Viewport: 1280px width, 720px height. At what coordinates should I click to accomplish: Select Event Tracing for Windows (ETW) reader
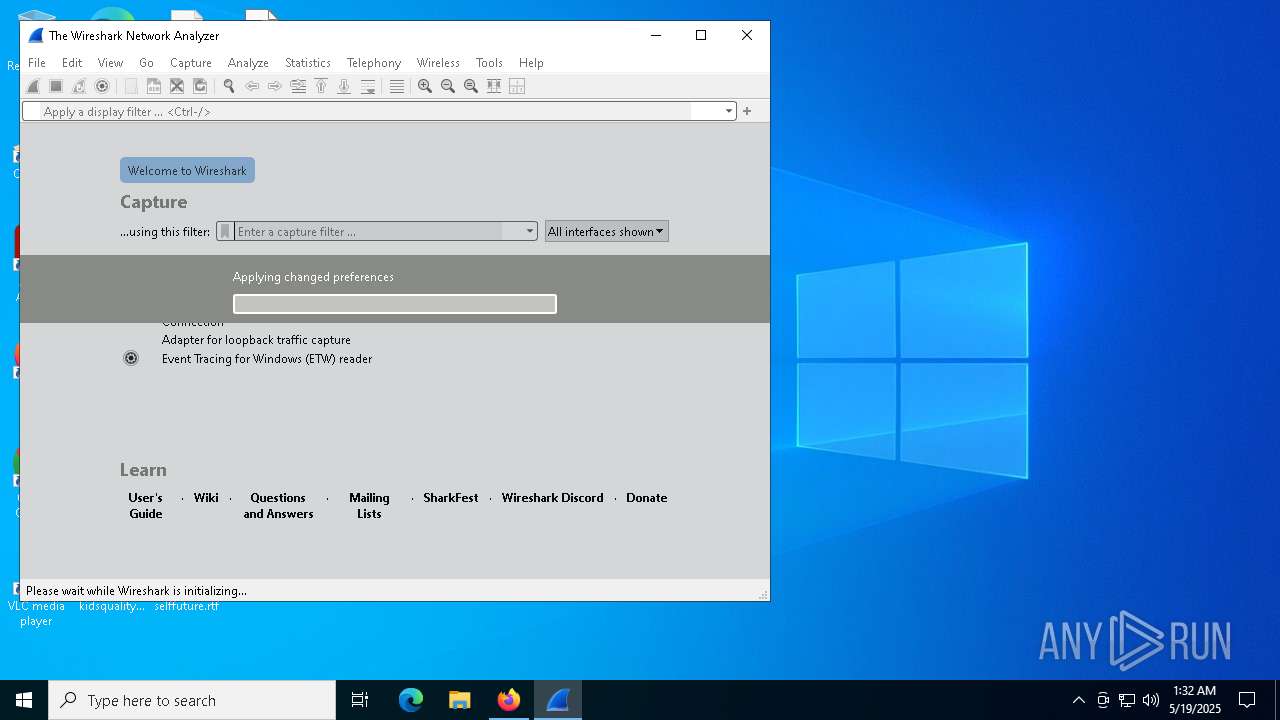267,359
